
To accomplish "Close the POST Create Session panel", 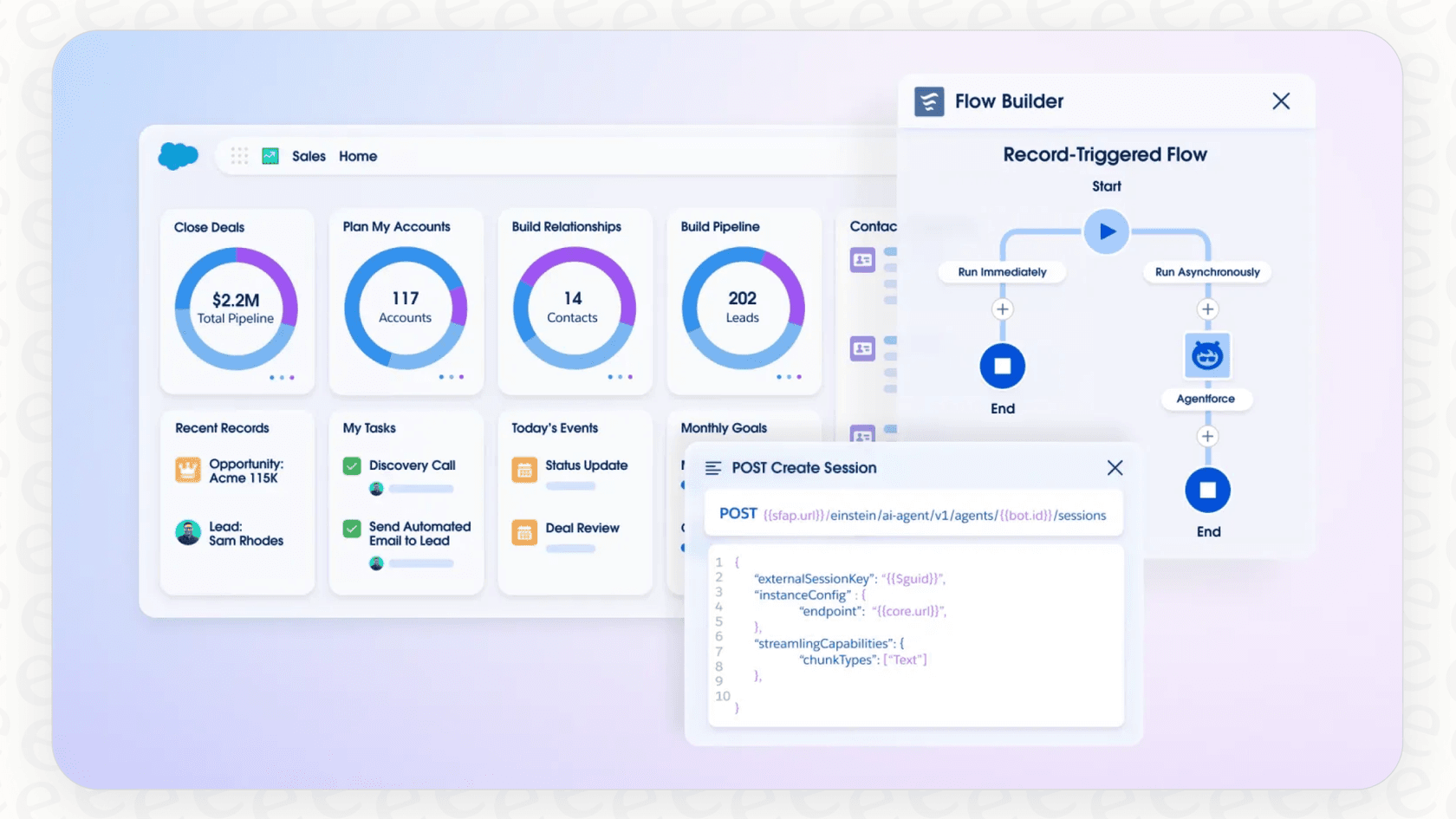I will coord(1115,468).
